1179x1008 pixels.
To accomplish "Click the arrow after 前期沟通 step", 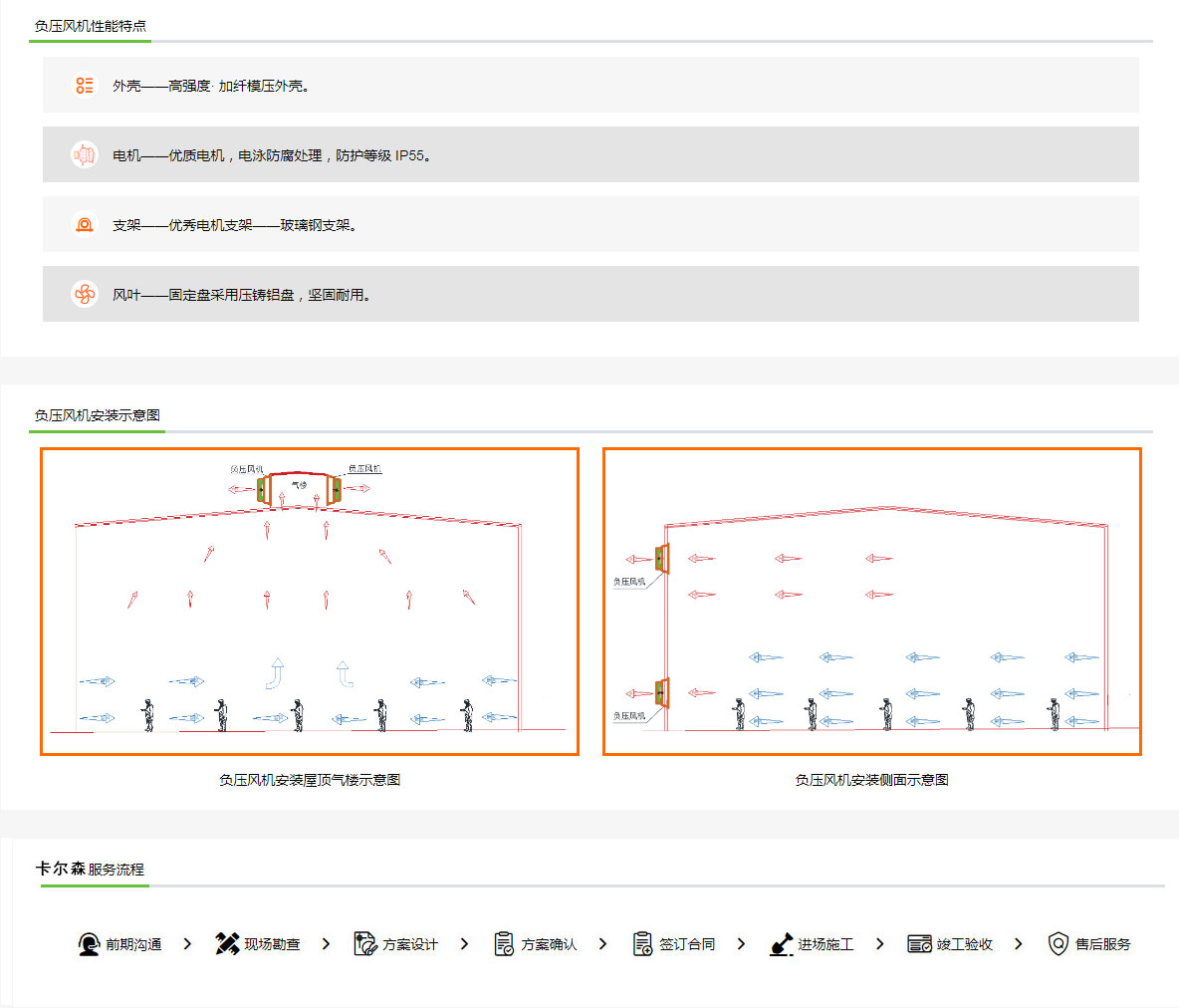I will tap(187, 944).
